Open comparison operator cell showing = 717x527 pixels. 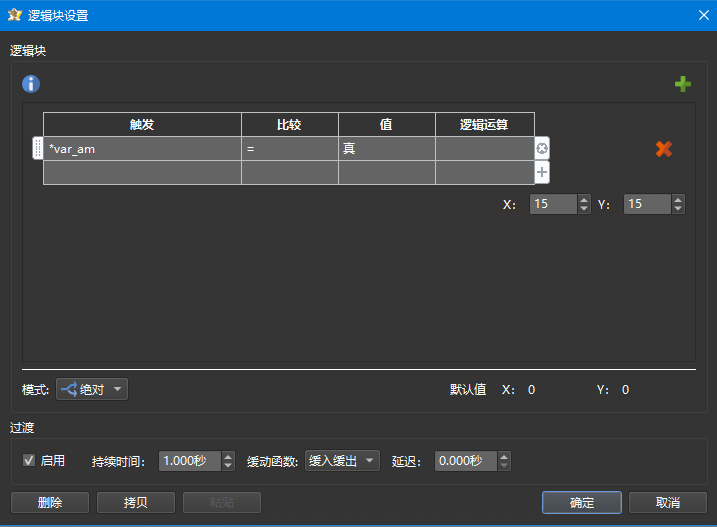(289, 149)
